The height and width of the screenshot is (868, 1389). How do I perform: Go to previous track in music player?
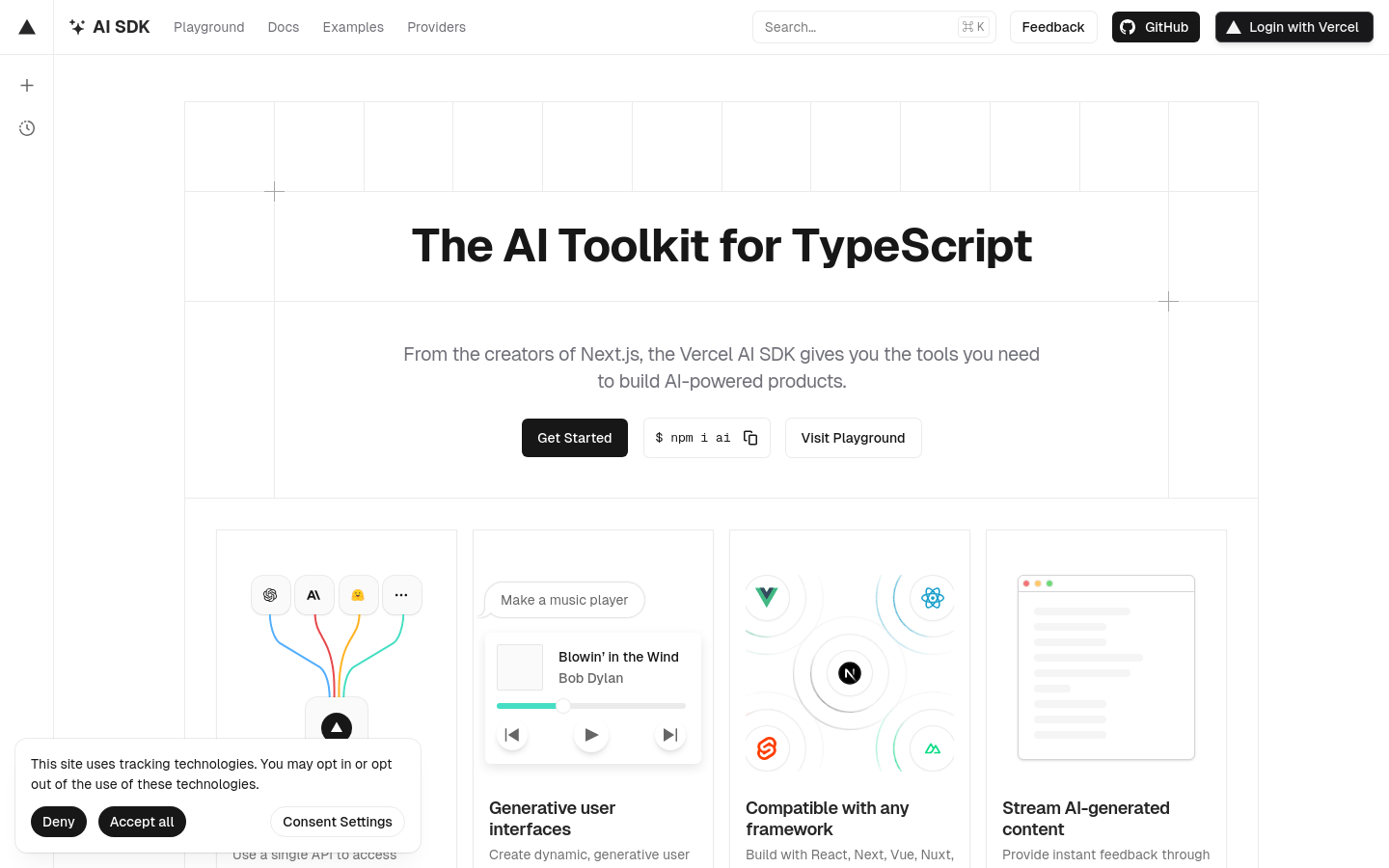click(512, 735)
